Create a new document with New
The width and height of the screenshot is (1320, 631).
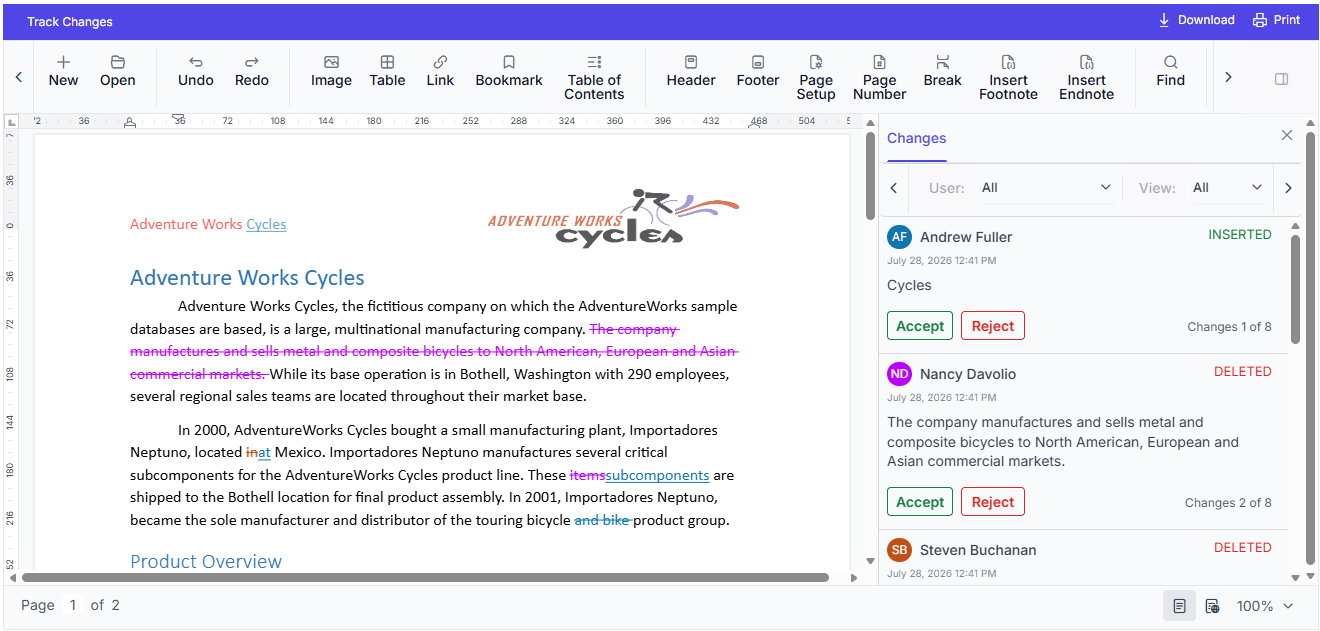click(63, 72)
